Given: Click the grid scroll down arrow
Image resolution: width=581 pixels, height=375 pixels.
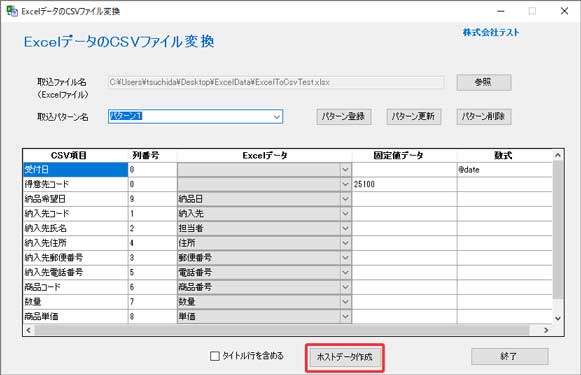Looking at the screenshot, I should [x=558, y=318].
